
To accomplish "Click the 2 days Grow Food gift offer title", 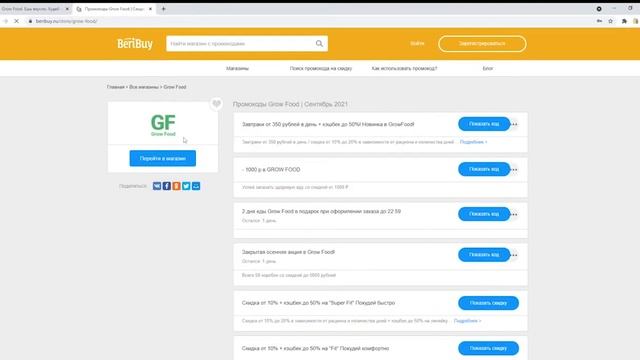I will tap(321, 211).
